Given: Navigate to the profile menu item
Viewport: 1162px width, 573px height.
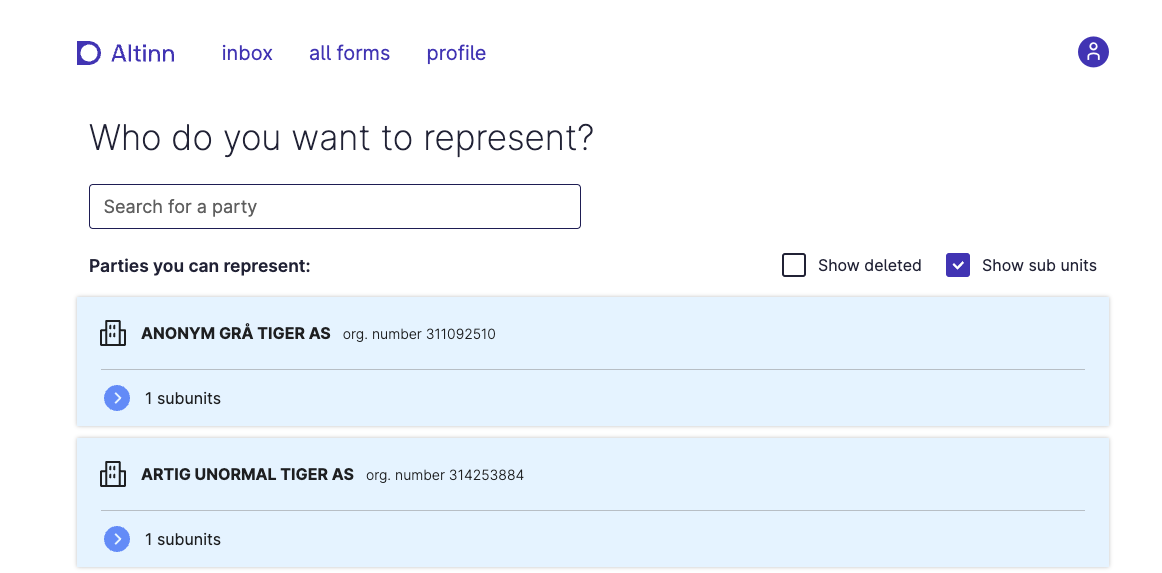Looking at the screenshot, I should pos(456,53).
